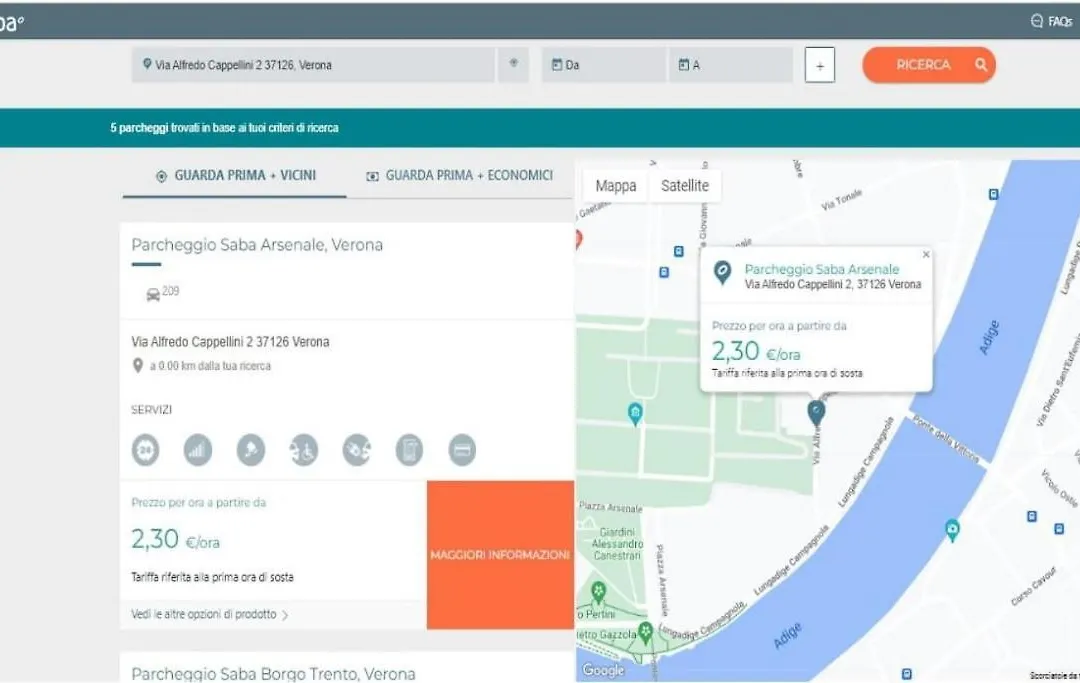The width and height of the screenshot is (1080, 683).
Task: Click the 24-hour service icon
Action: pos(145,450)
